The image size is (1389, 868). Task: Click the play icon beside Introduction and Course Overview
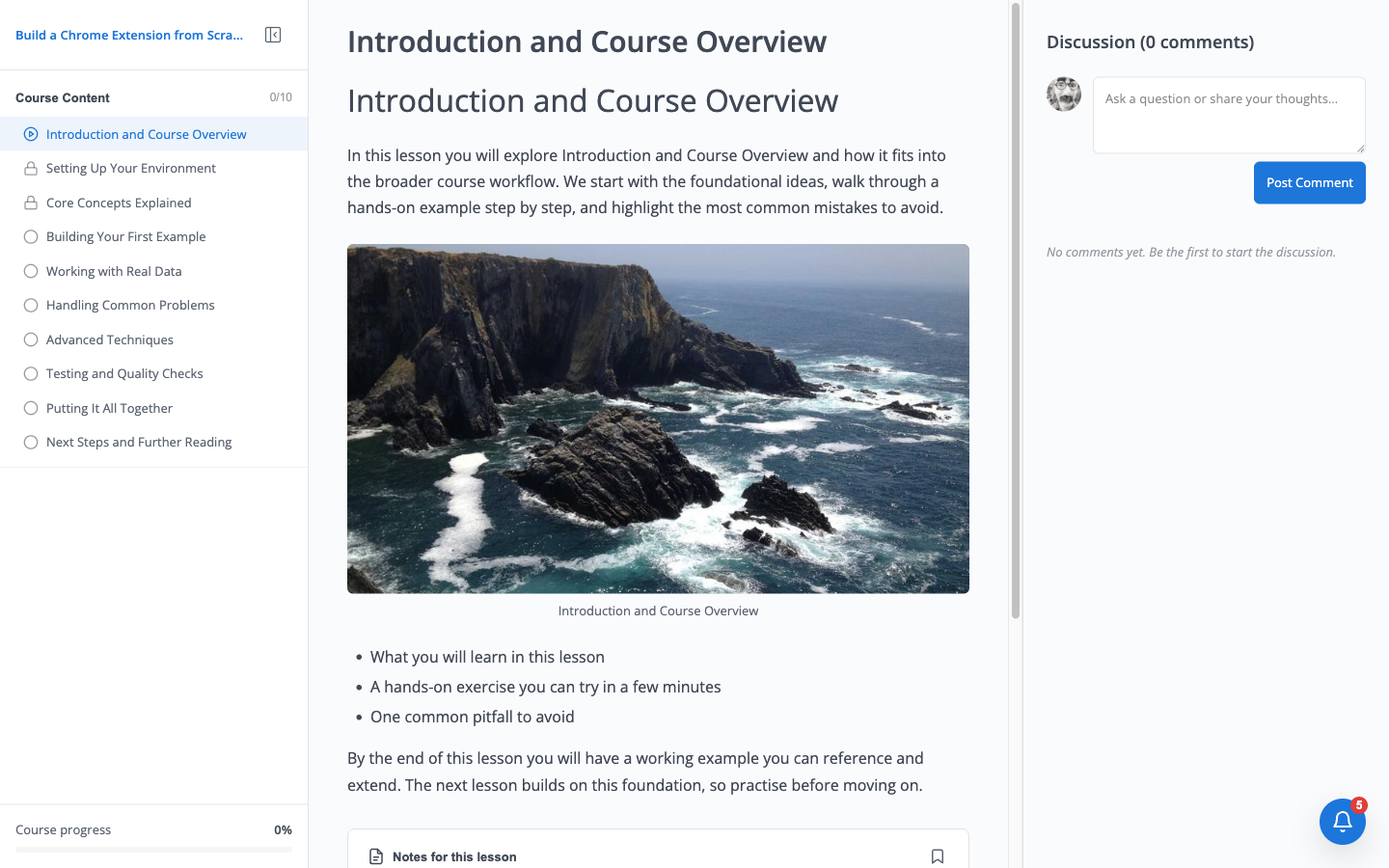tap(31, 134)
